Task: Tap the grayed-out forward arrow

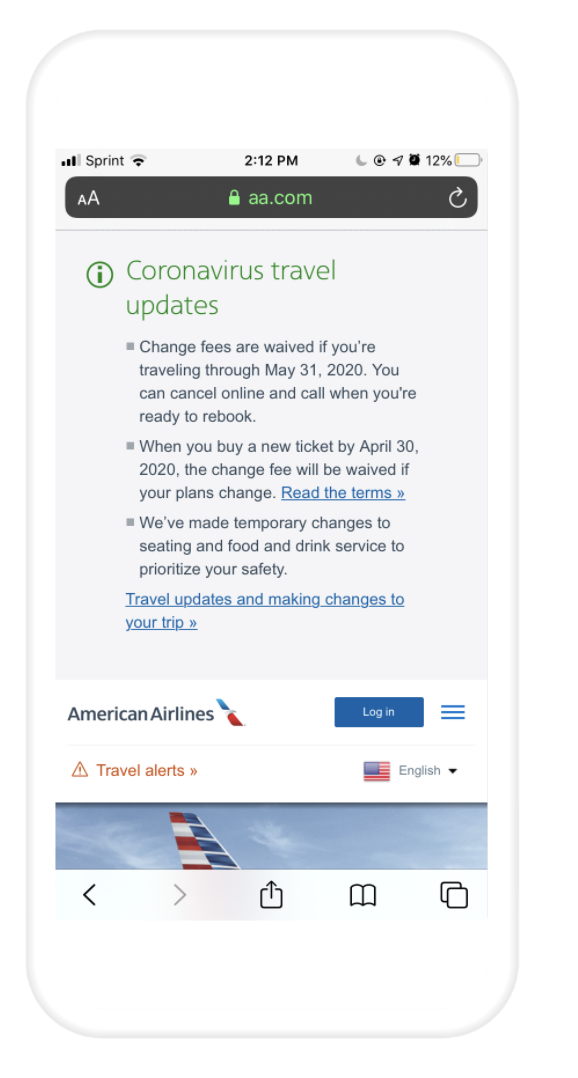Action: click(x=179, y=895)
